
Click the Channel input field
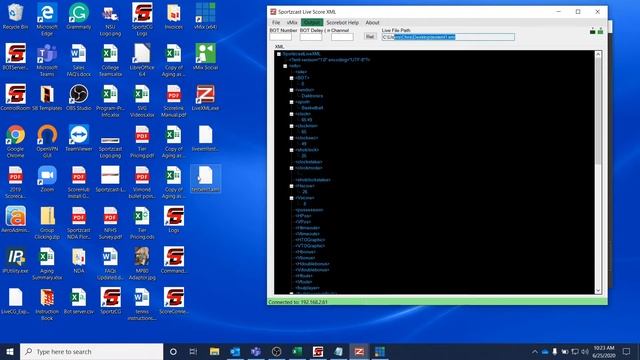[x=342, y=37]
